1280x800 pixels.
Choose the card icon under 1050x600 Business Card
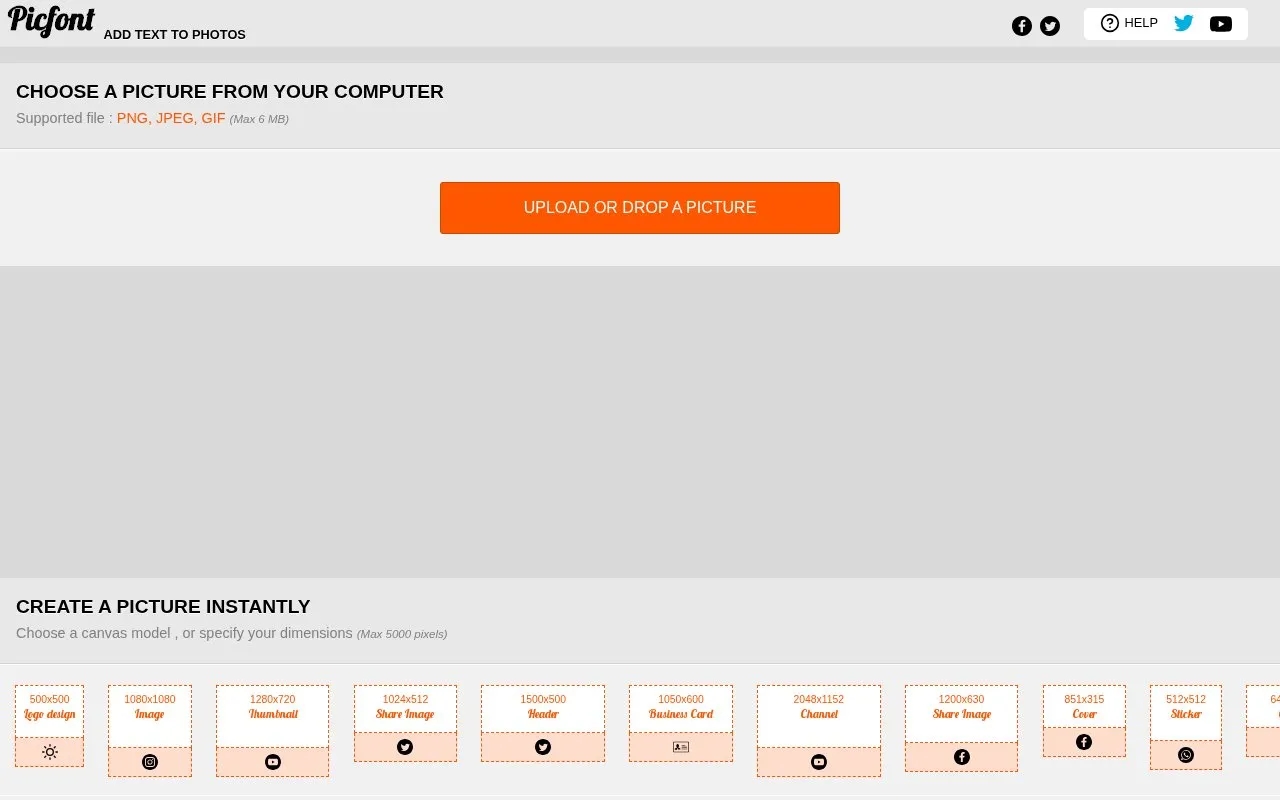(x=681, y=747)
